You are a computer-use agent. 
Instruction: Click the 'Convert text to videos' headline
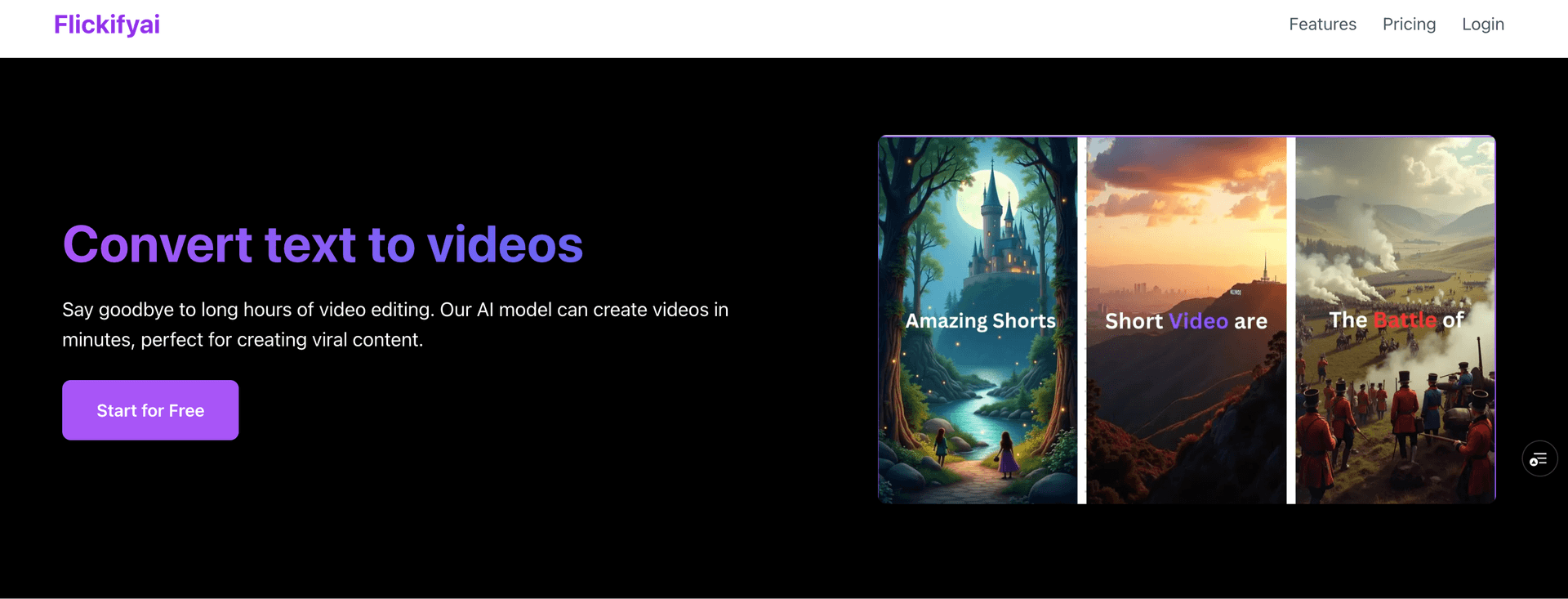click(323, 244)
